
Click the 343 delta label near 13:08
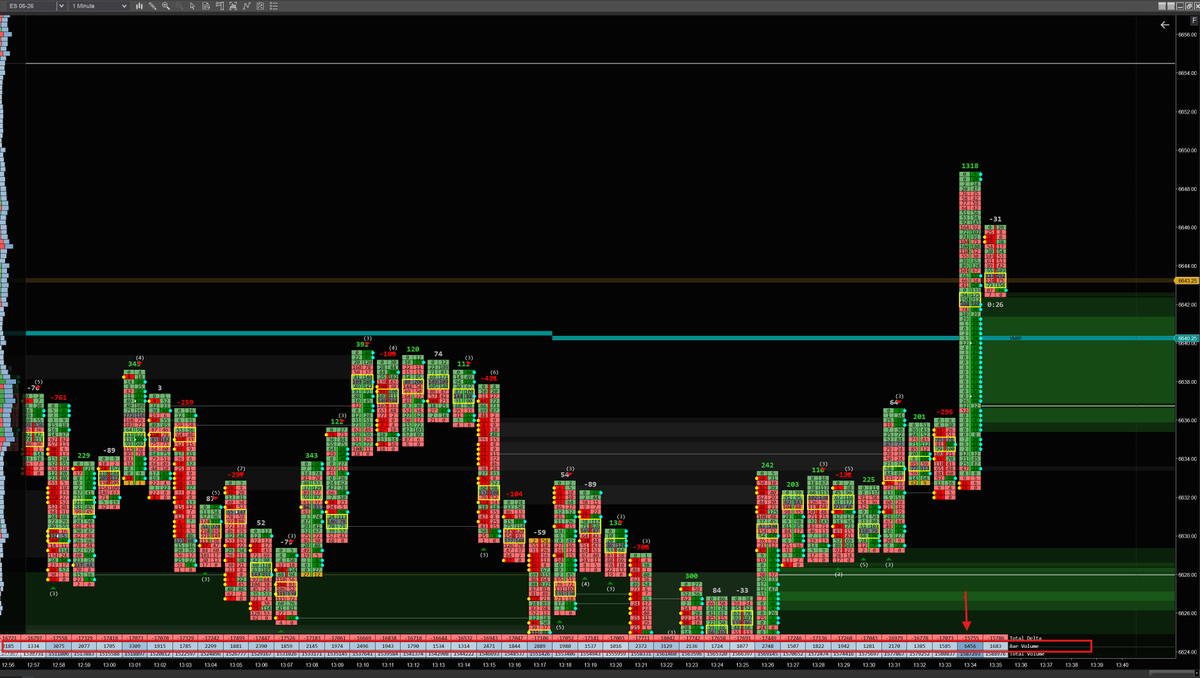[312, 455]
